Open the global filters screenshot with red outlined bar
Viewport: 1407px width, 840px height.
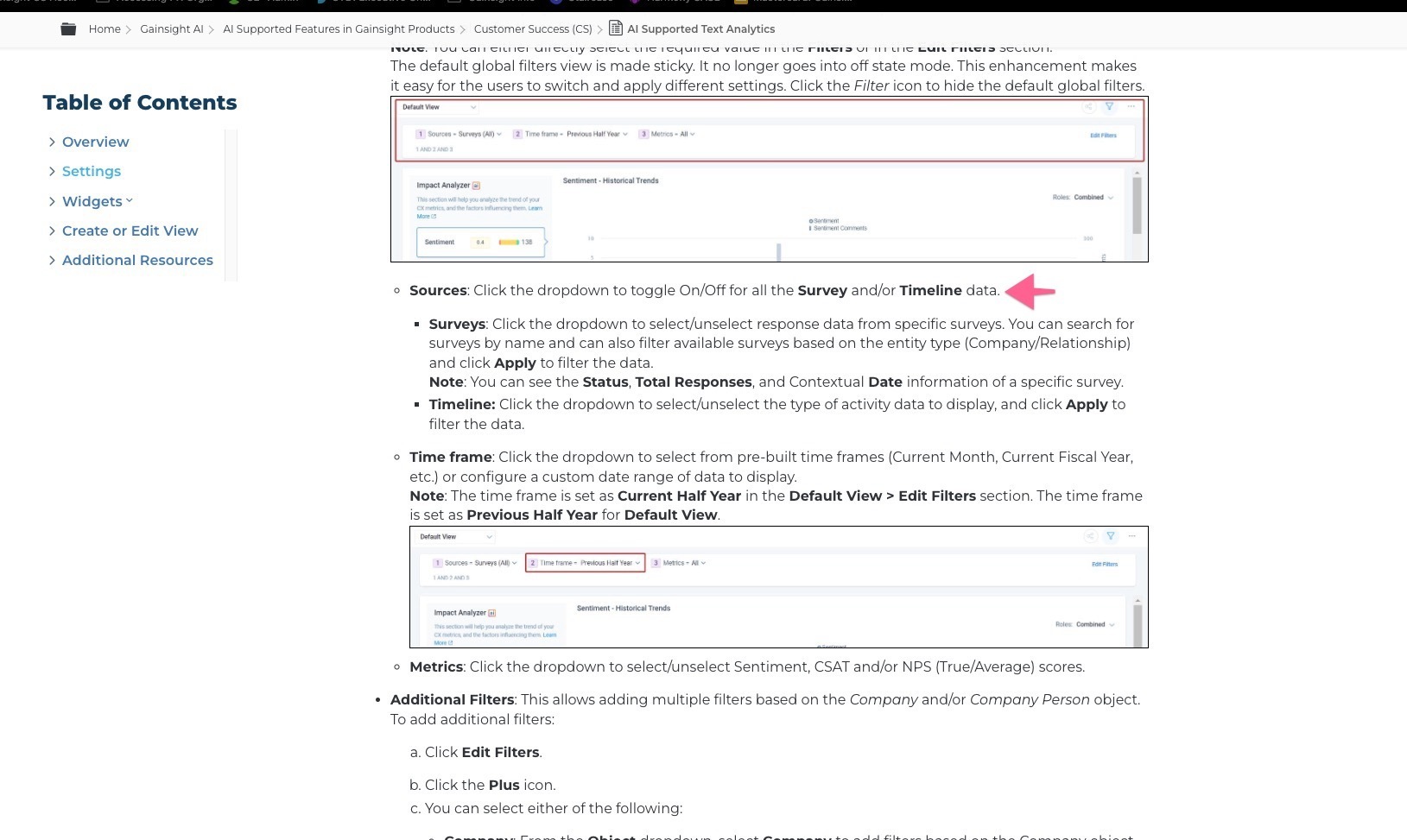(x=770, y=179)
